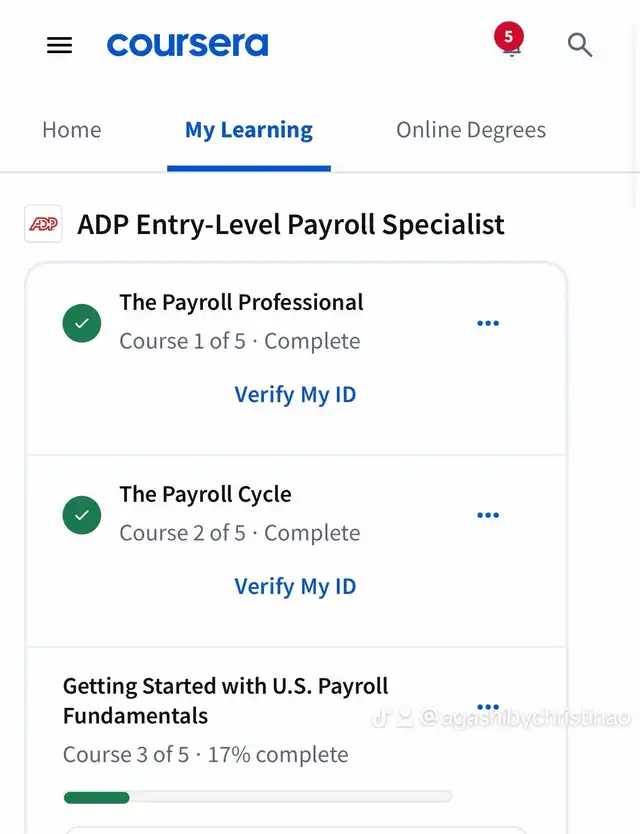Open Getting Started with U.S. Payroll Fundamentals
Viewport: 640px width, 834px height.
point(225,701)
